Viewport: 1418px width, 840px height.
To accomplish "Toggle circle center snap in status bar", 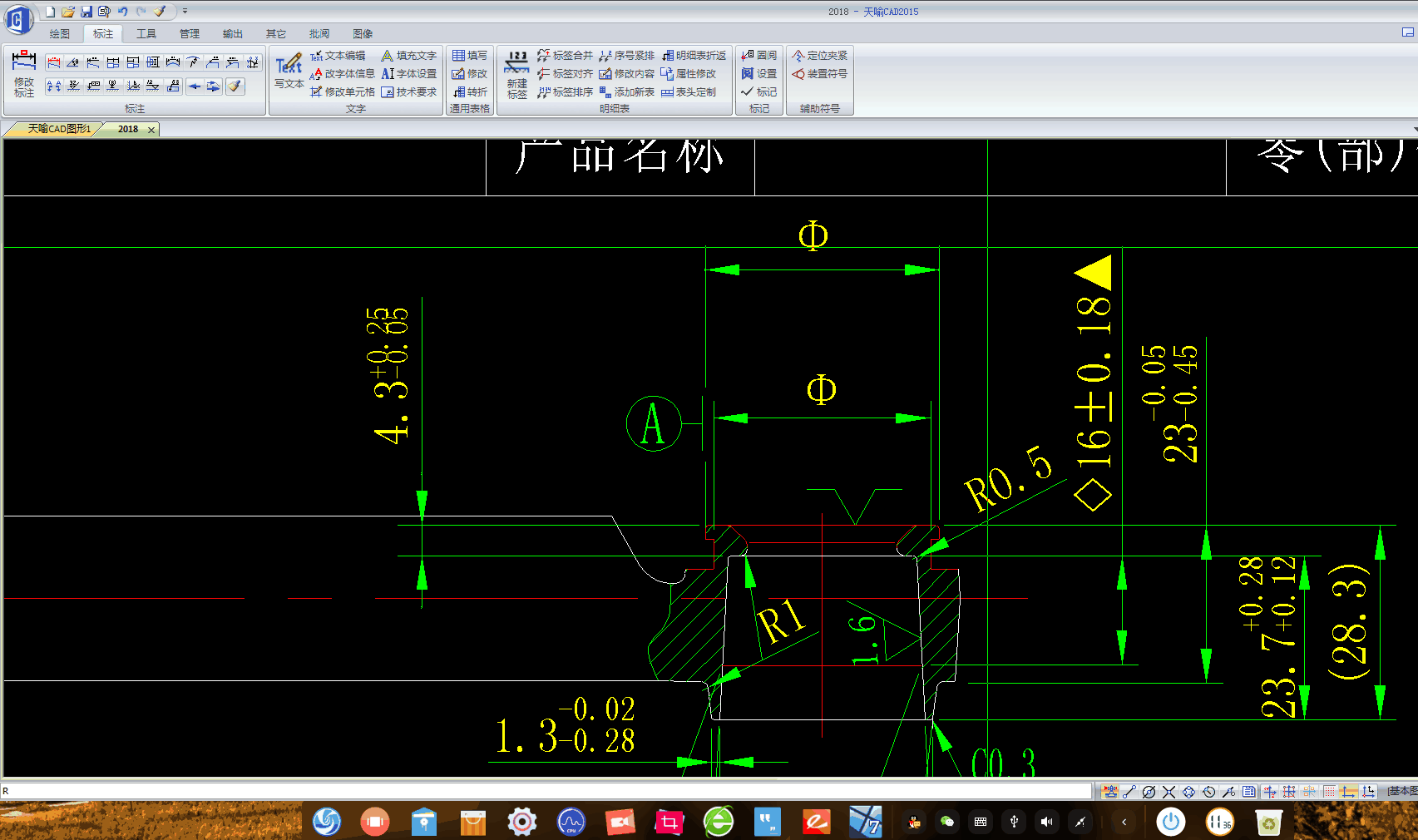I will click(x=1149, y=792).
